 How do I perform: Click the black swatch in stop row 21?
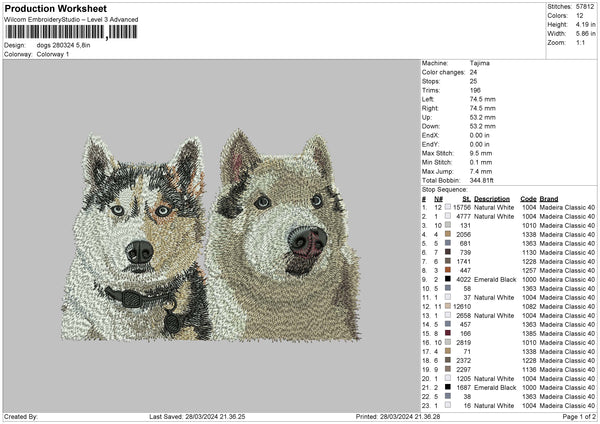coord(448,387)
